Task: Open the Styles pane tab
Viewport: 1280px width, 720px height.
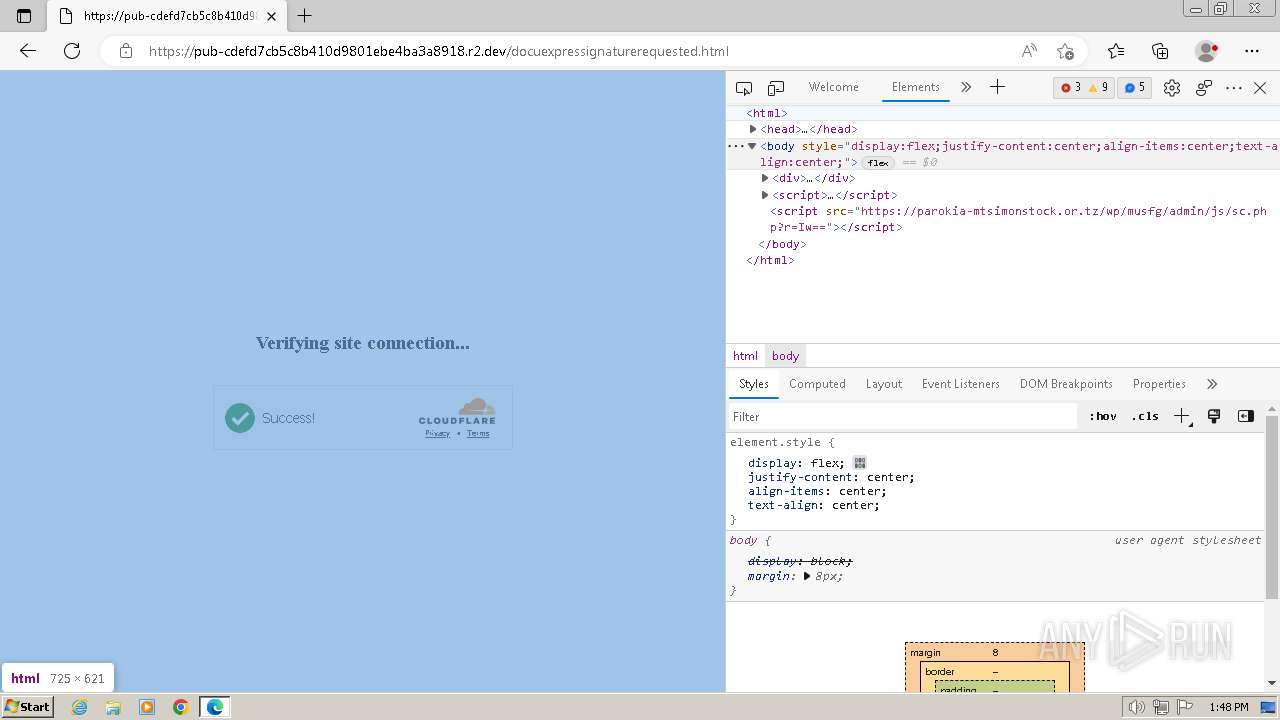Action: click(754, 384)
